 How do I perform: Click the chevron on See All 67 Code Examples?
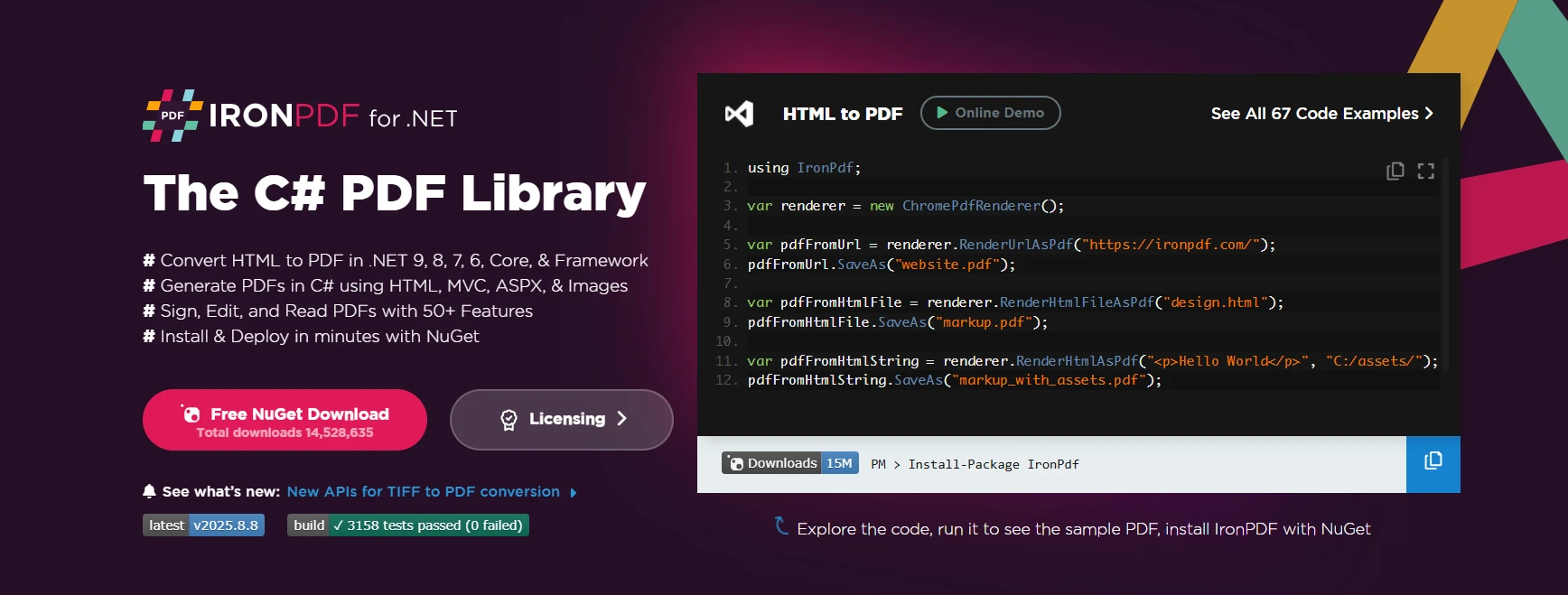pos(1429,114)
